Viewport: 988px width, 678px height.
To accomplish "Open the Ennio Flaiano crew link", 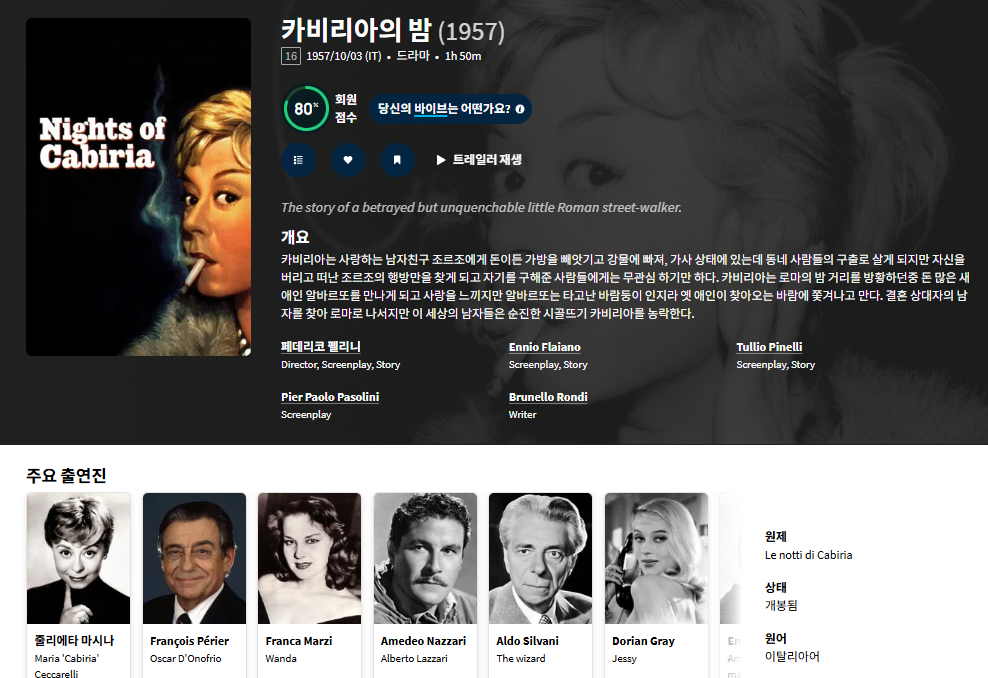I will 544,347.
